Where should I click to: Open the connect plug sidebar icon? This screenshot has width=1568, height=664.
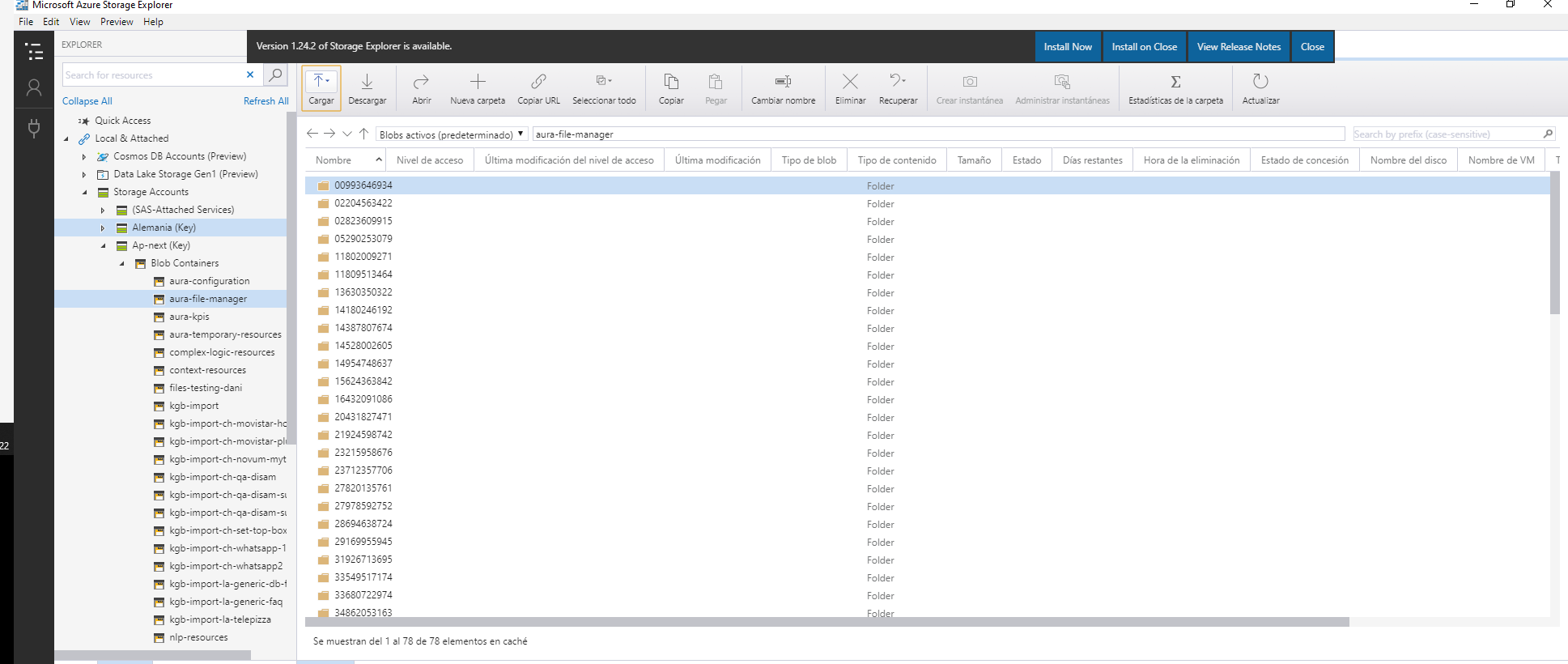tap(34, 128)
